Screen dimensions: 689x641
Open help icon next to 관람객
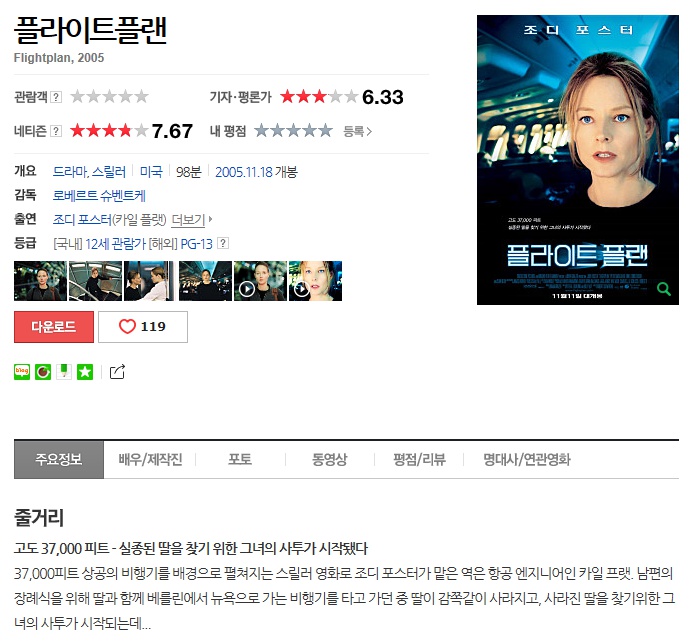[x=56, y=97]
